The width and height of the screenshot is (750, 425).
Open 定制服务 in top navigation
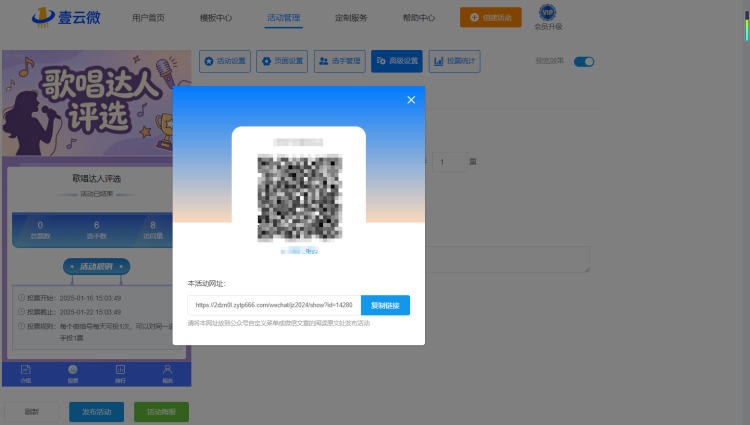point(351,18)
